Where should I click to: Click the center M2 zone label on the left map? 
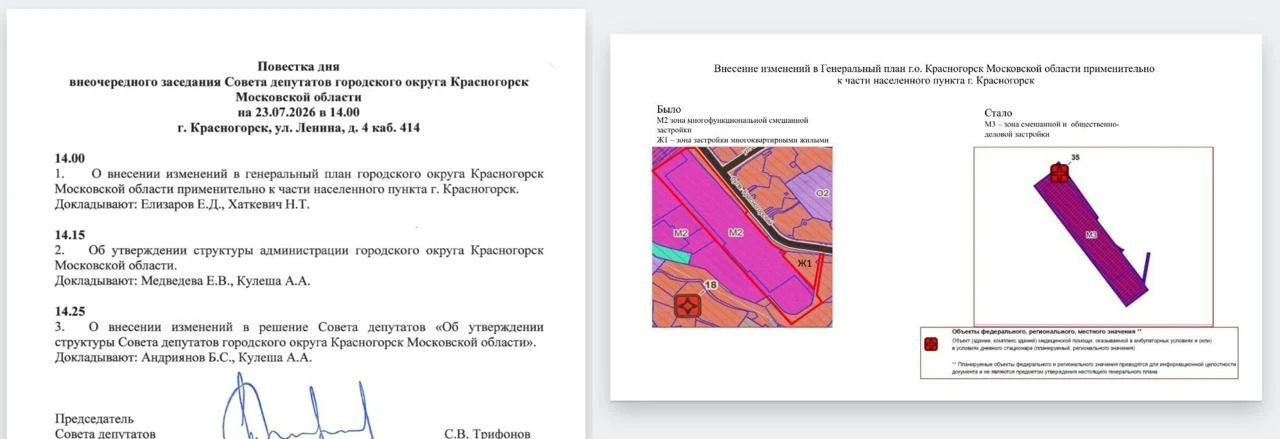click(x=736, y=232)
